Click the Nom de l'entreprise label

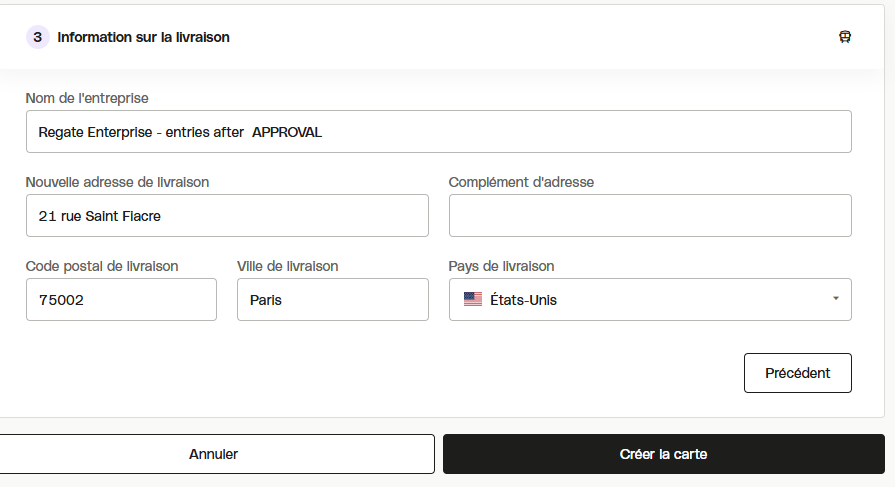tap(87, 98)
